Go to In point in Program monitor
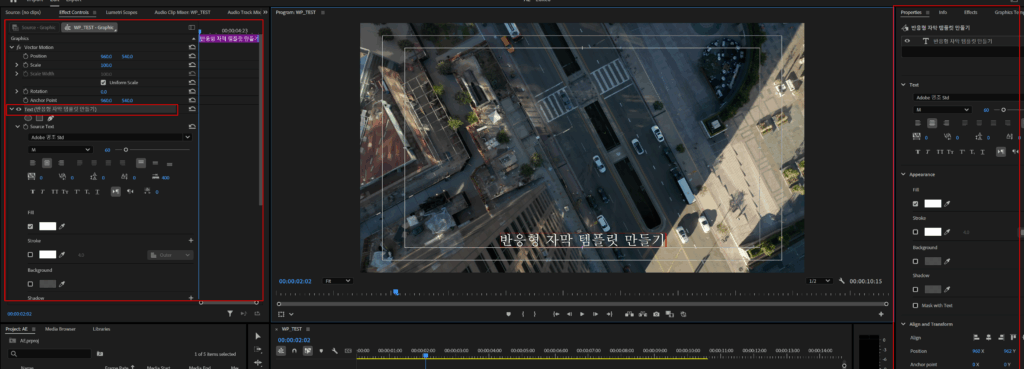The image size is (1024, 369). [x=556, y=314]
